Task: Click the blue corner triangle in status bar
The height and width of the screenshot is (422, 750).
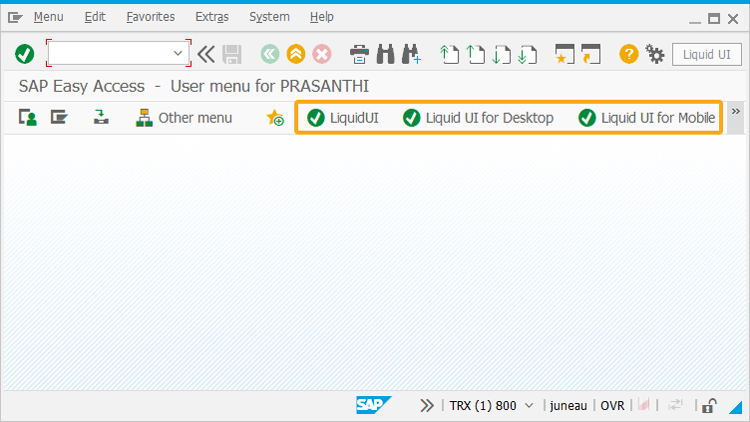Action: pos(736,407)
